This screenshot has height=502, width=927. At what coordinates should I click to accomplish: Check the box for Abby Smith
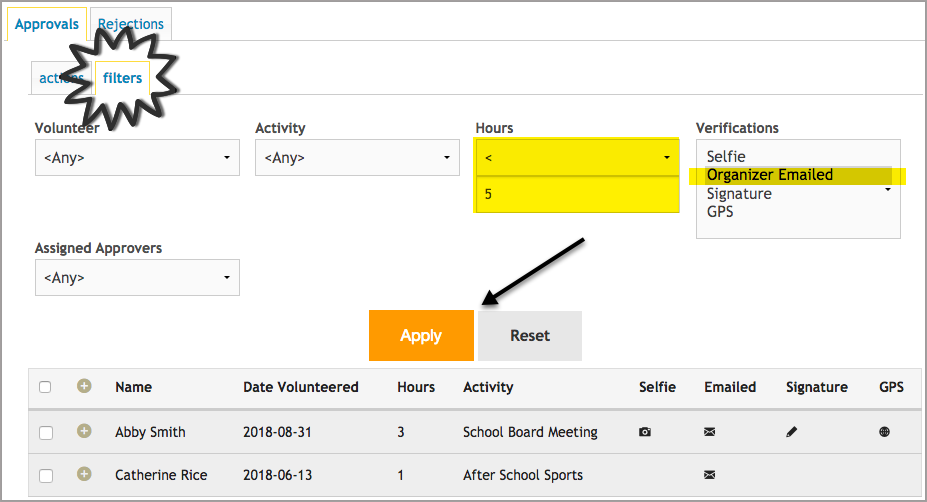coord(45,432)
